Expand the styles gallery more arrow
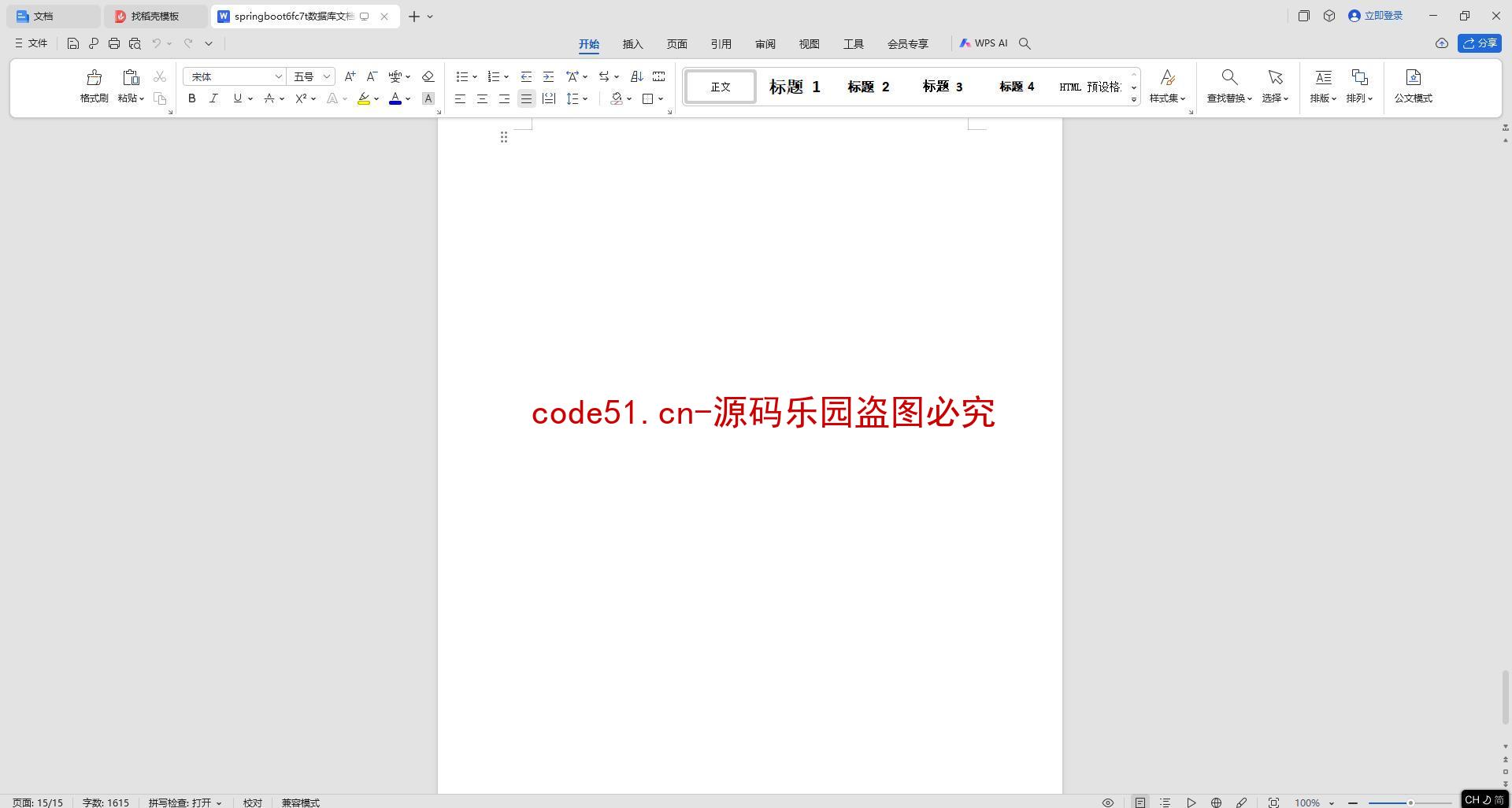Viewport: 1512px width, 808px height. coord(1134,99)
